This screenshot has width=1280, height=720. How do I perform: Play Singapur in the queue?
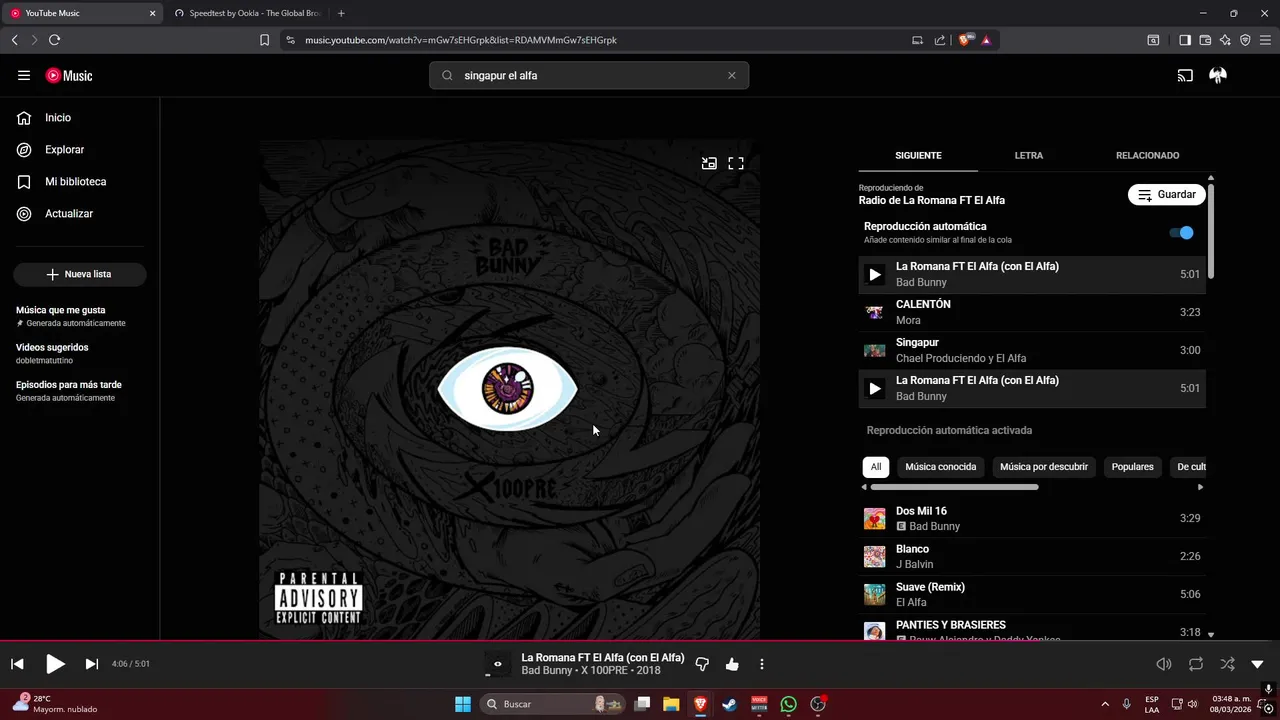point(1032,350)
